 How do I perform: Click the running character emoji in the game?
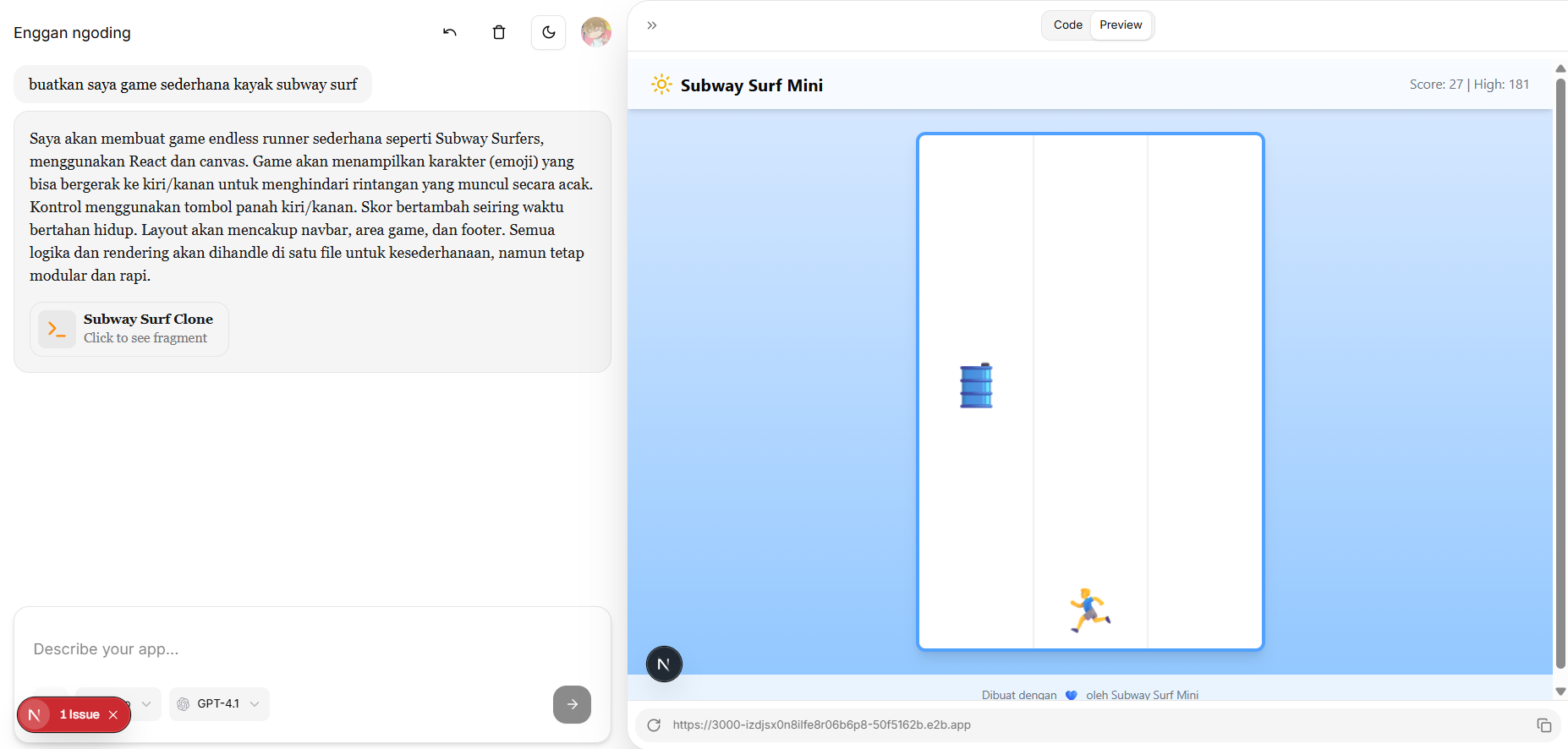click(x=1089, y=610)
